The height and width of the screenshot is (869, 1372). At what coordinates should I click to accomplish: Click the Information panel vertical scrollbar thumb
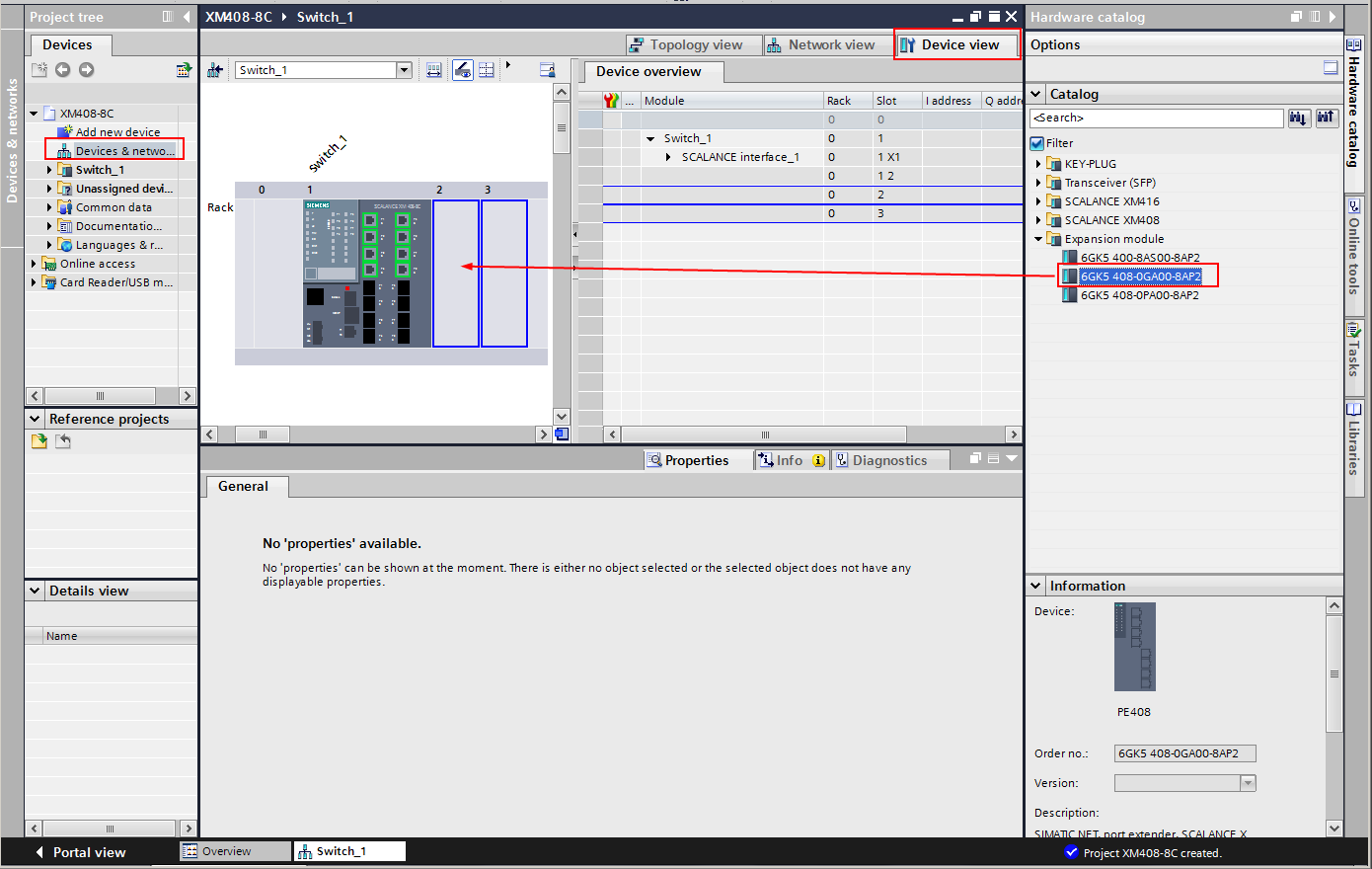[x=1334, y=673]
